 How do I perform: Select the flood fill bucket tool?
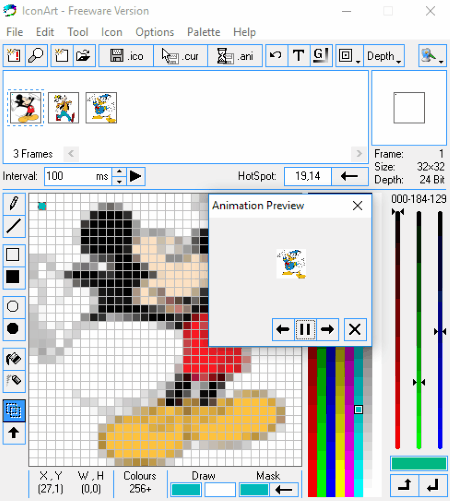14,359
